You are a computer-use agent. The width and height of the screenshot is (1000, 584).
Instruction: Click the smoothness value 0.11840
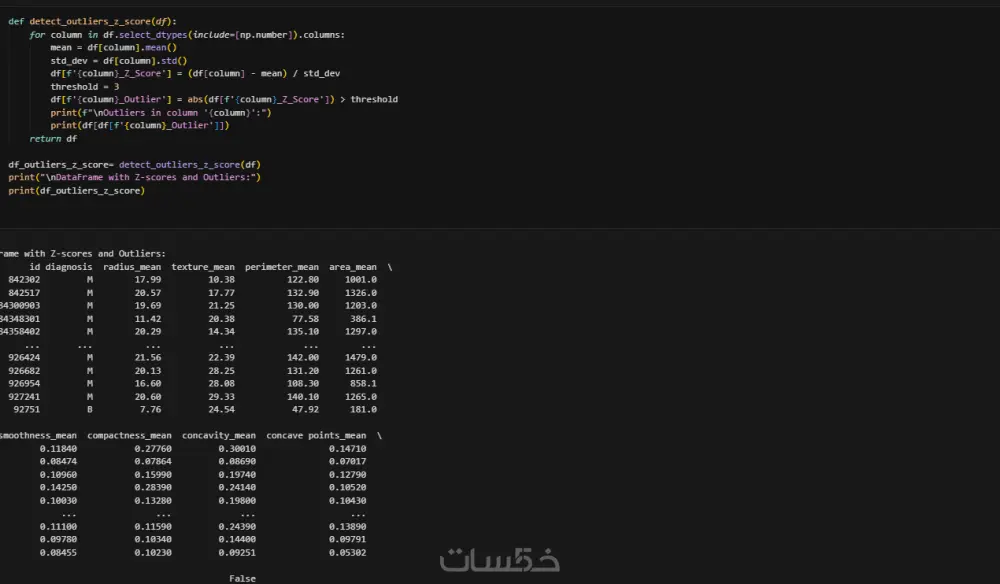[58, 449]
